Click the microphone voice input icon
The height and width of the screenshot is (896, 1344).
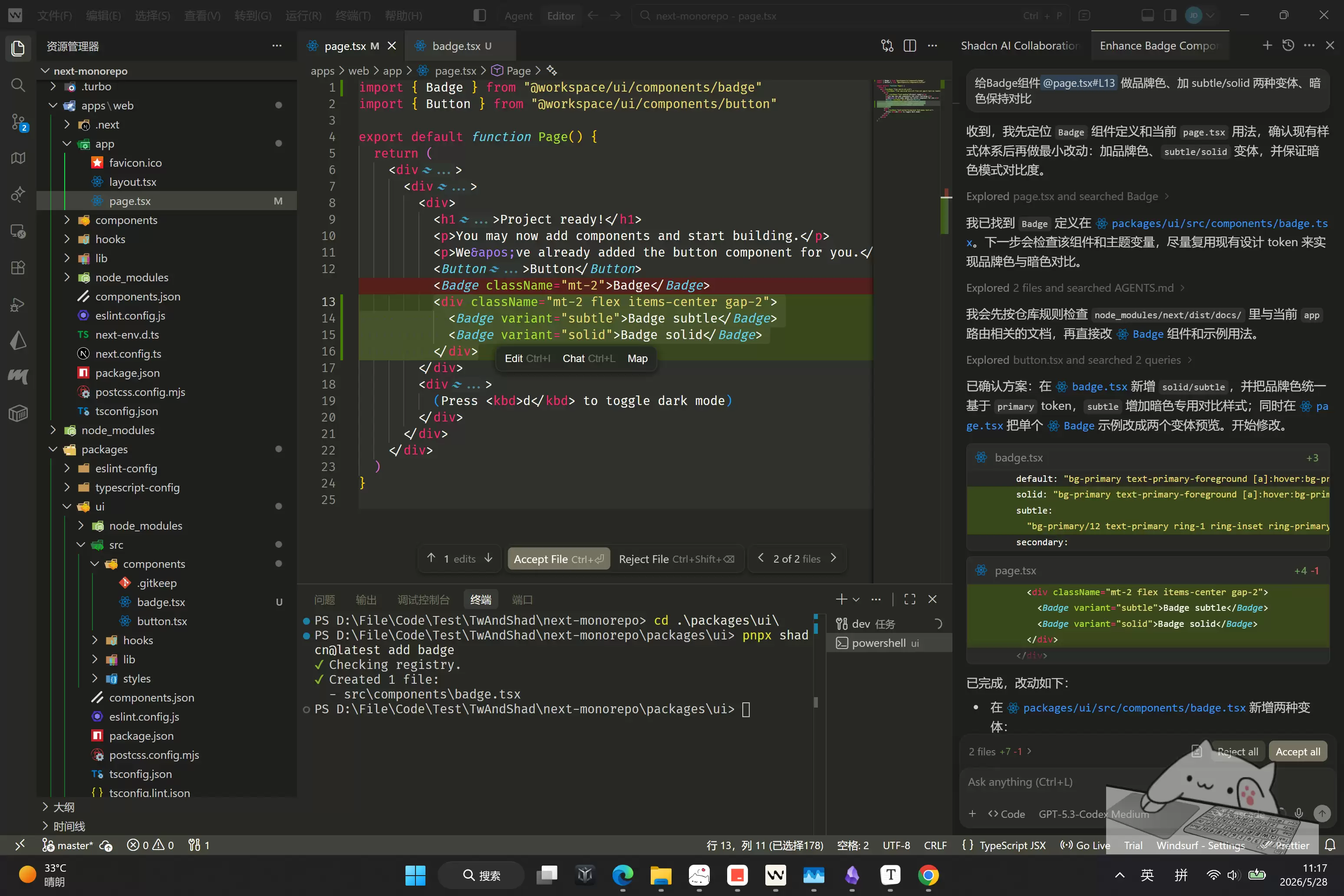coord(1298,813)
